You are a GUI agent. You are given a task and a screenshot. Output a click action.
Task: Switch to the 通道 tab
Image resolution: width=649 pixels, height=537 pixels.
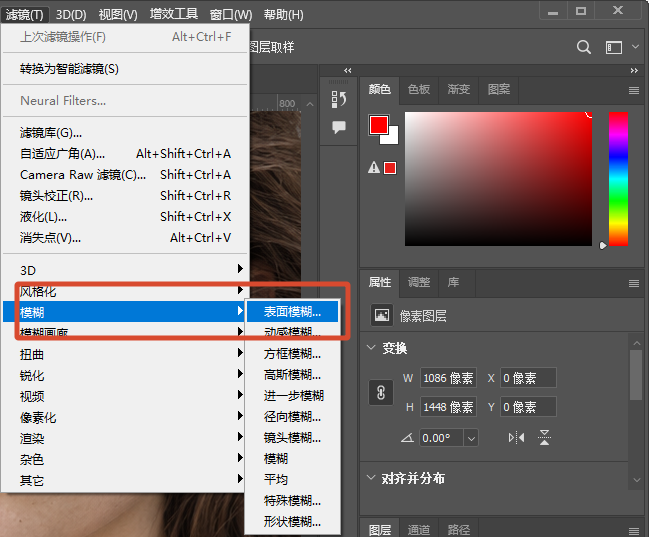tap(419, 530)
